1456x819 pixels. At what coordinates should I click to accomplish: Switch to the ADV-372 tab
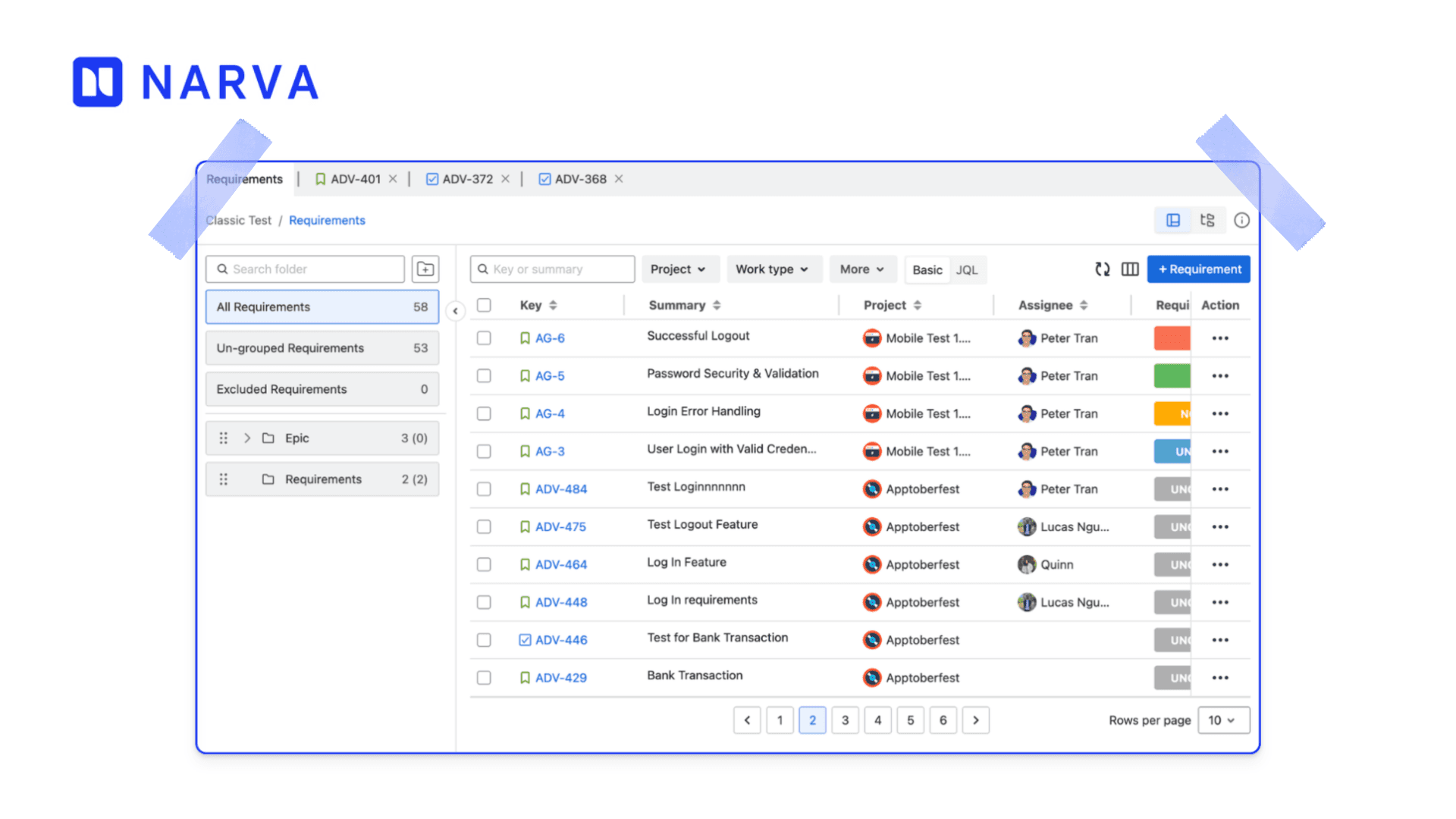(466, 179)
